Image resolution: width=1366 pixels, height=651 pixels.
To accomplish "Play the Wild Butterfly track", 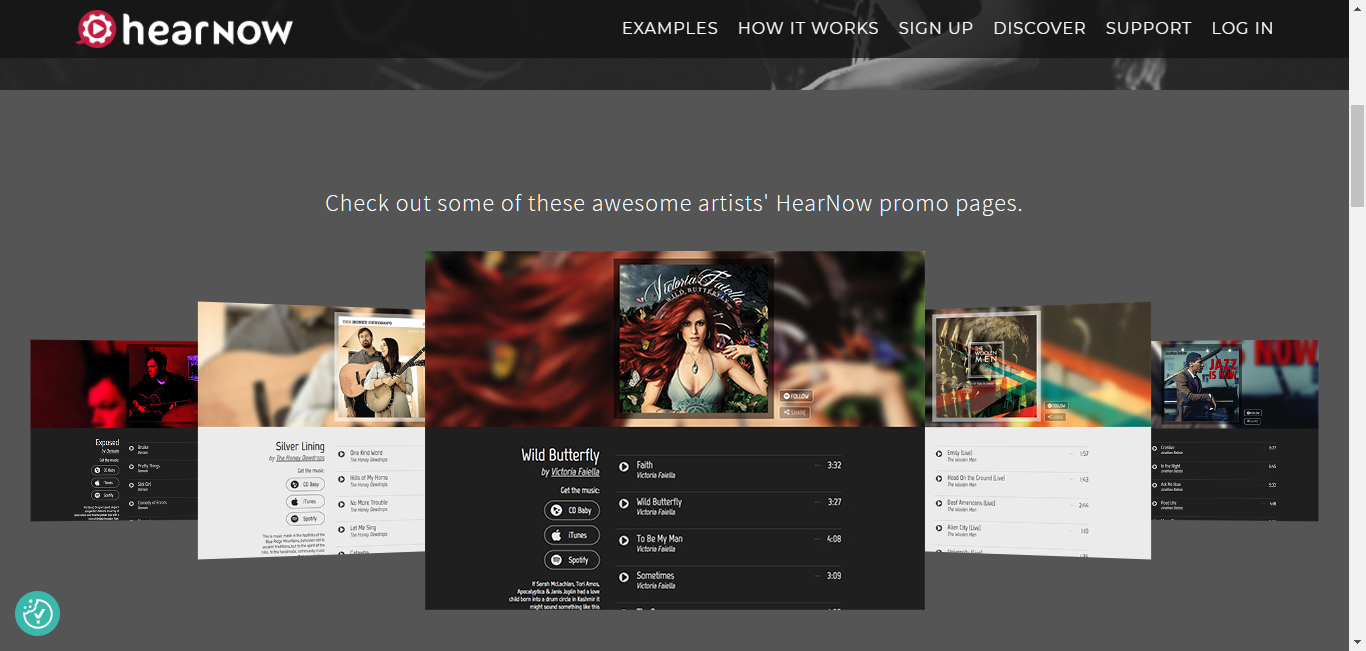I will pyautogui.click(x=624, y=503).
